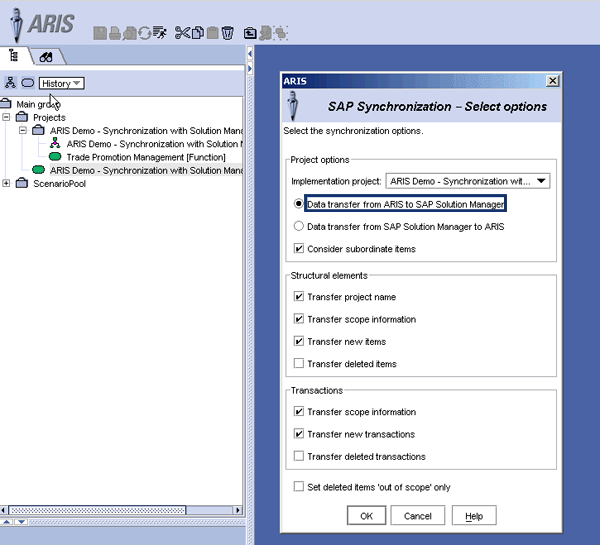Screen dimensions: 600x545
Task: Toggle Structural elements Transfer scope information
Action: pos(299,318)
